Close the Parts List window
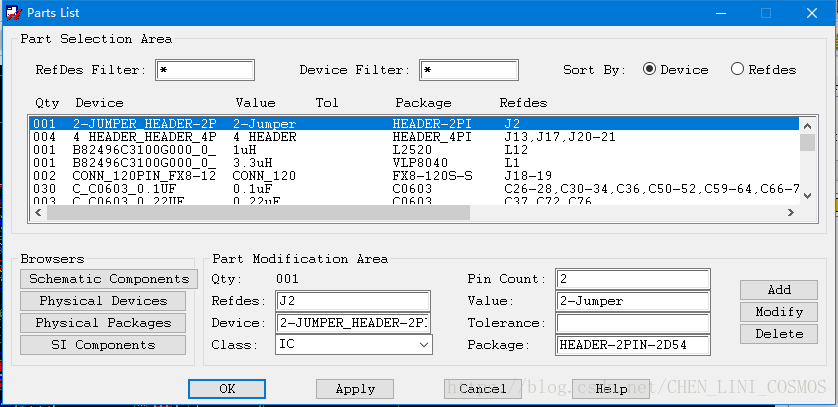Screen dimensions: 838x407 click(812, 13)
